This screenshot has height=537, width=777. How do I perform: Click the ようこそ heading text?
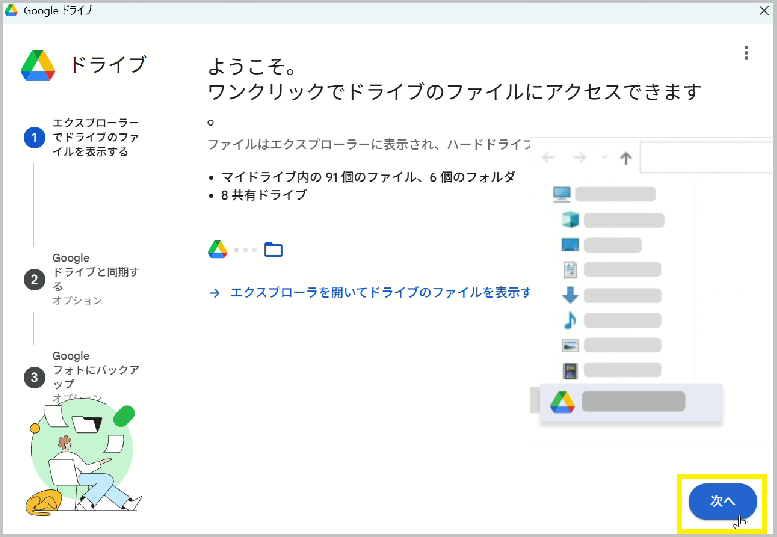252,66
